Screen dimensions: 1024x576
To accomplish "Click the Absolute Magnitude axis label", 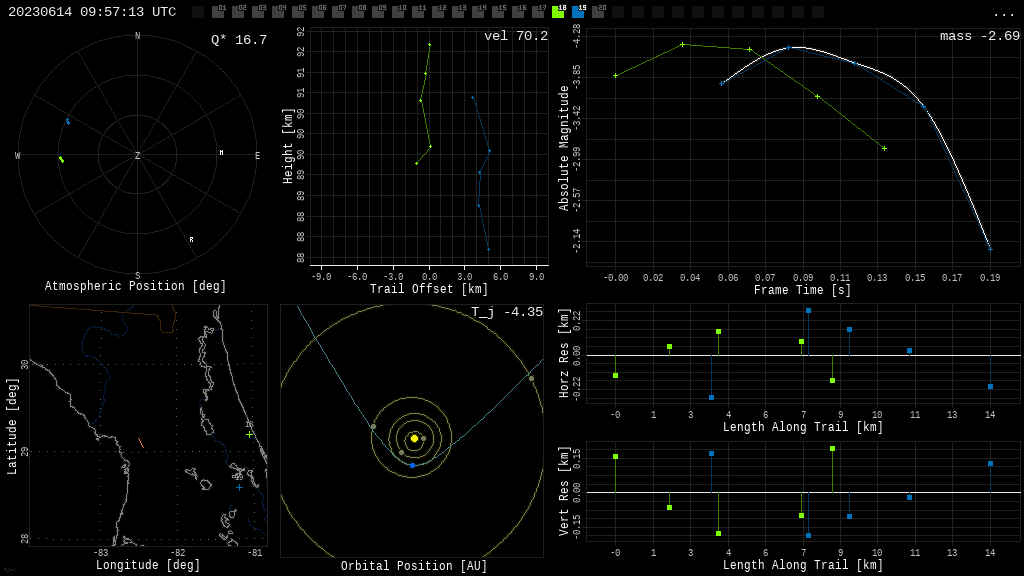I will pyautogui.click(x=564, y=148).
